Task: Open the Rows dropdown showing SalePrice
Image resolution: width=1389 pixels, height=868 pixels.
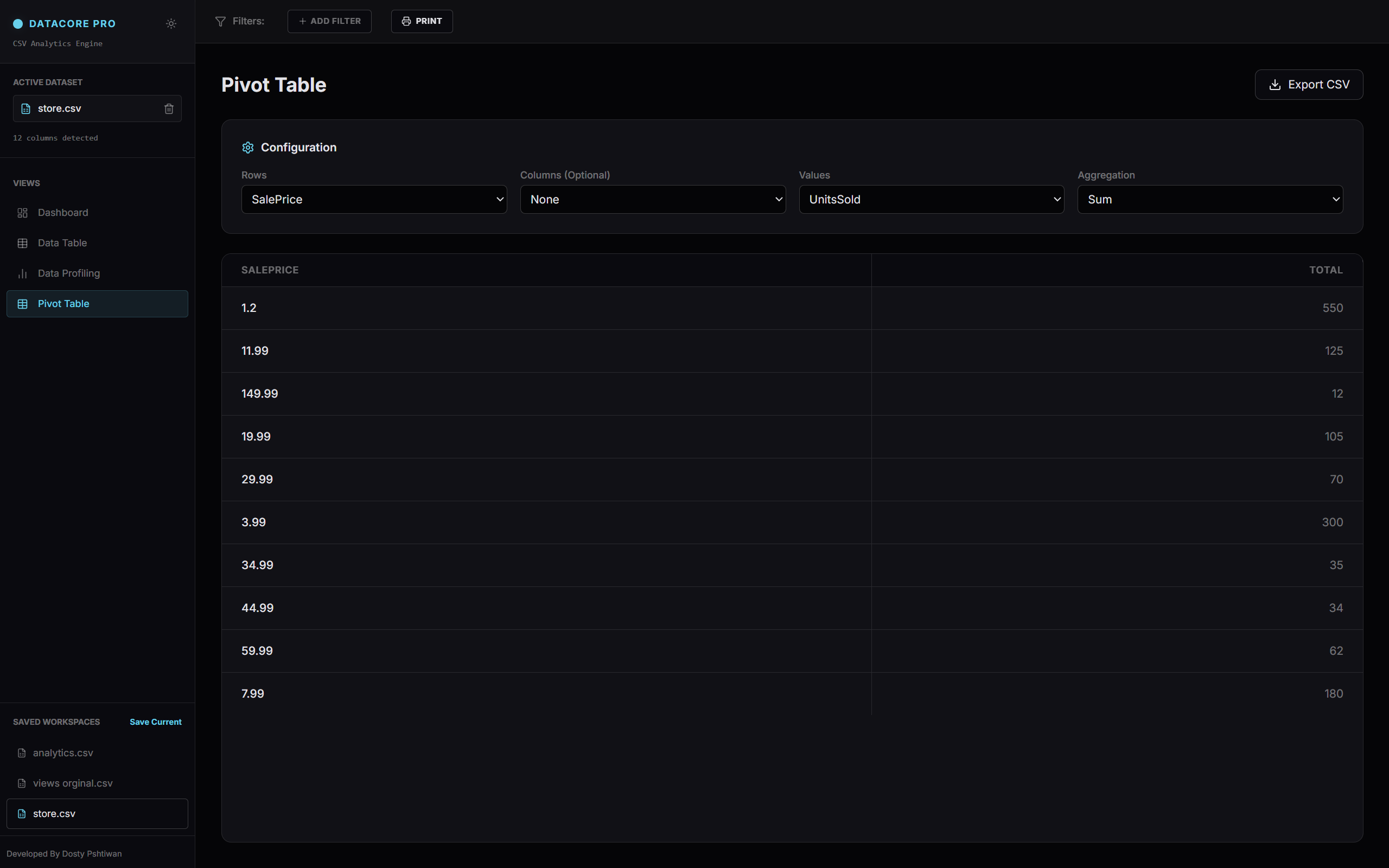Action: click(x=374, y=199)
